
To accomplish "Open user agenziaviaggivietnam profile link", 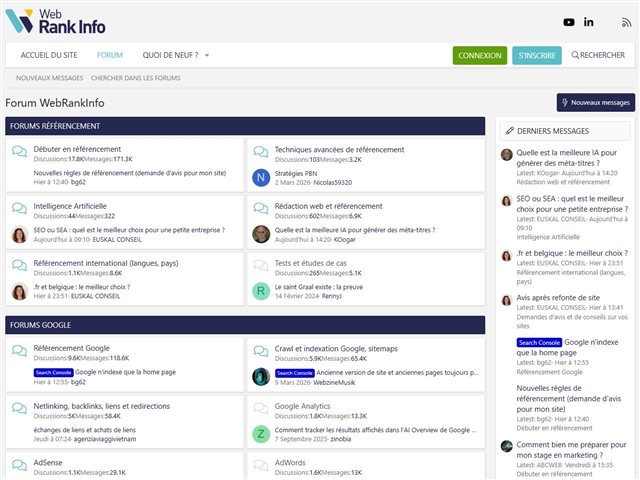I will (105, 439).
